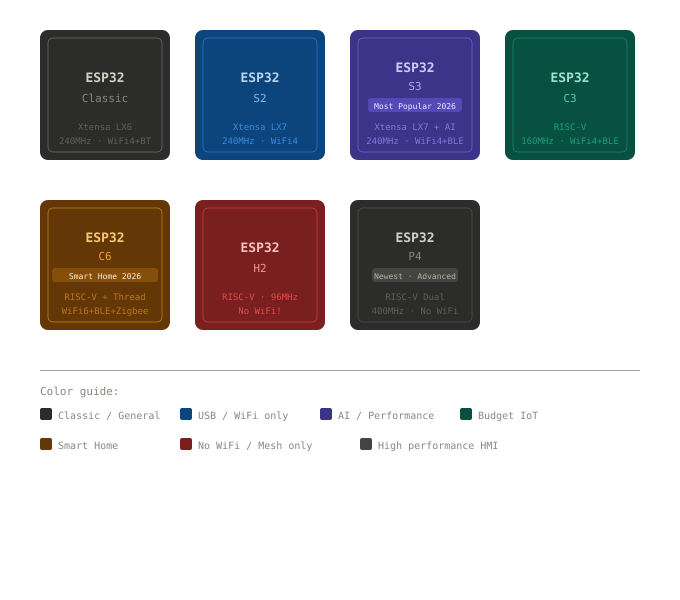
Task: Click '240MHz · WiFi4+BT' spec text
Action: (x=105, y=140)
